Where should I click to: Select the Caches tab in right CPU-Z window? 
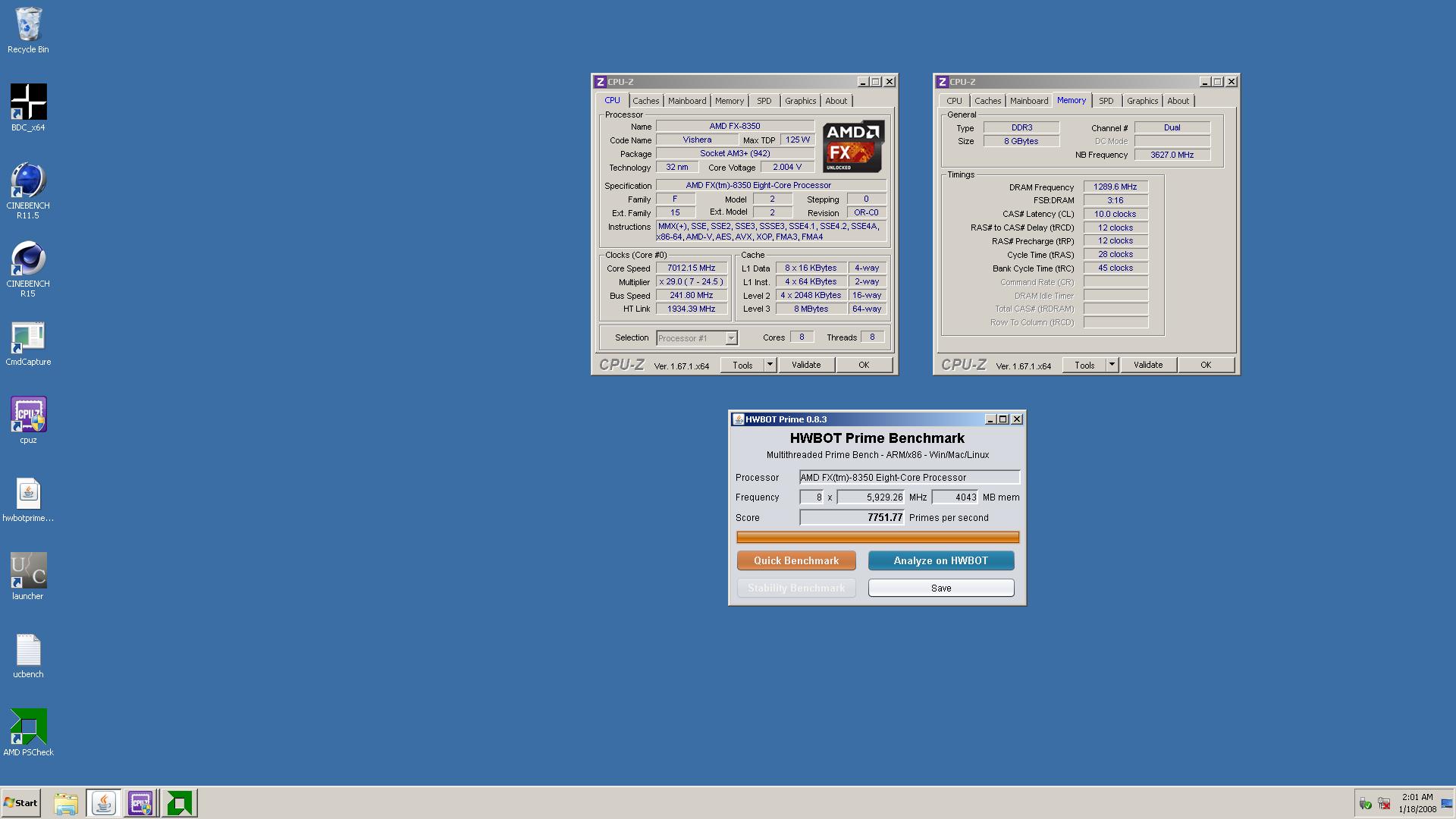pos(988,101)
